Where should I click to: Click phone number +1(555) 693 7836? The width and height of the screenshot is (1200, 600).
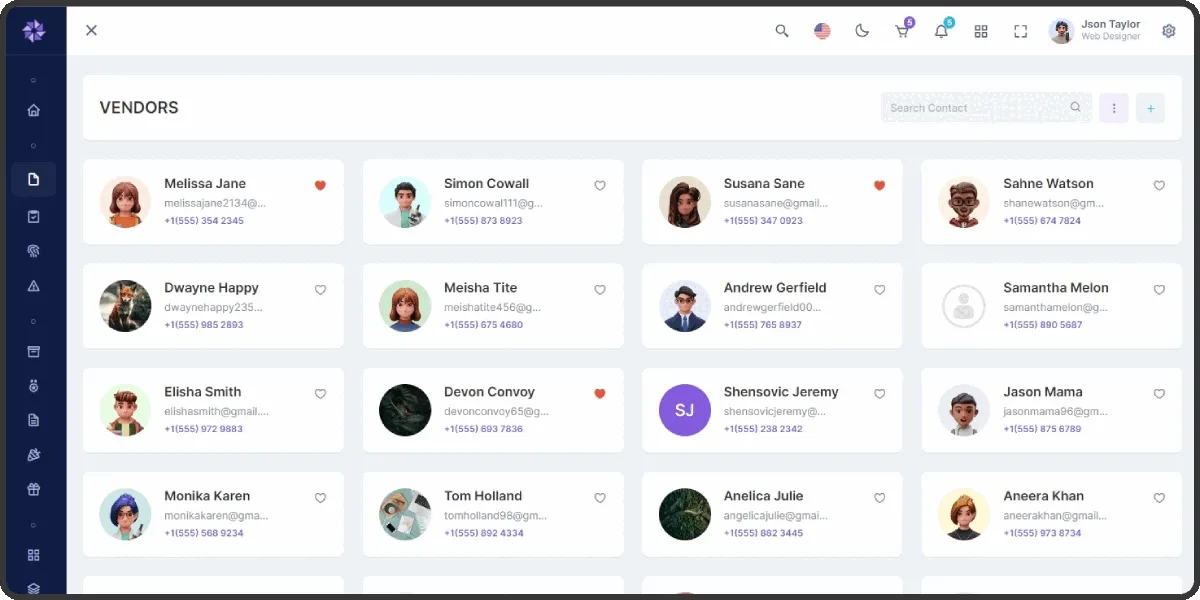[x=483, y=429]
